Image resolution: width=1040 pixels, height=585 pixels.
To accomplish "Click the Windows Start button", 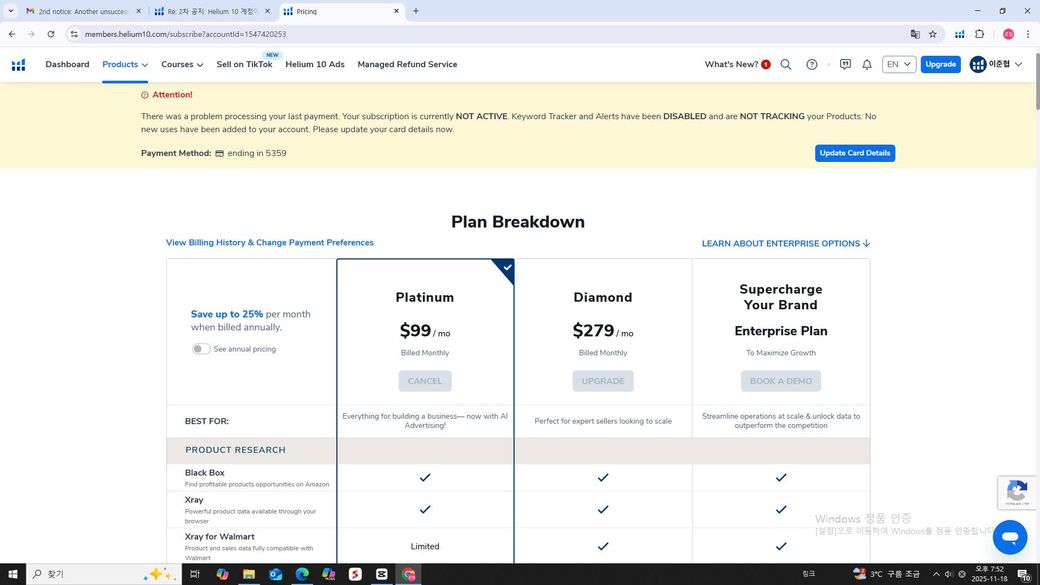I will (x=13, y=574).
